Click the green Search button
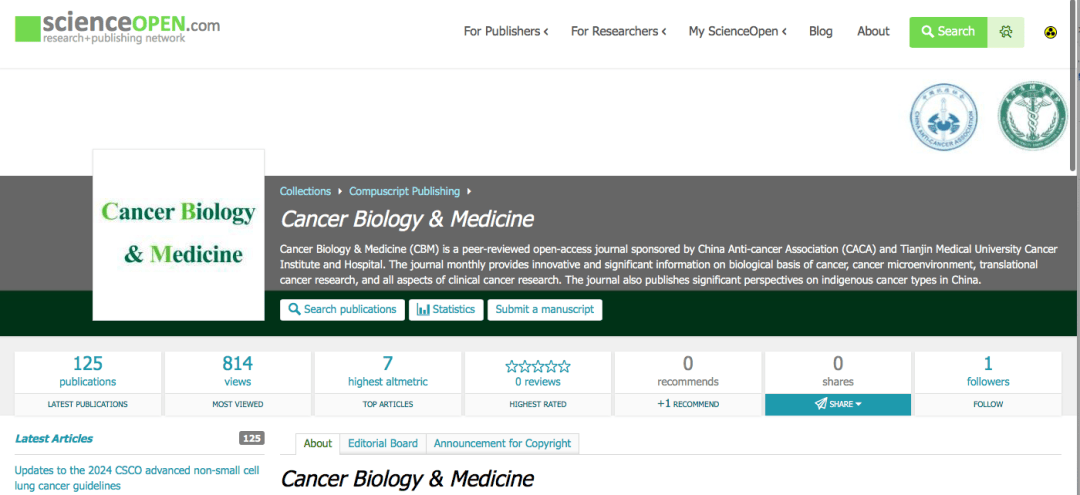The height and width of the screenshot is (495, 1080). [948, 32]
